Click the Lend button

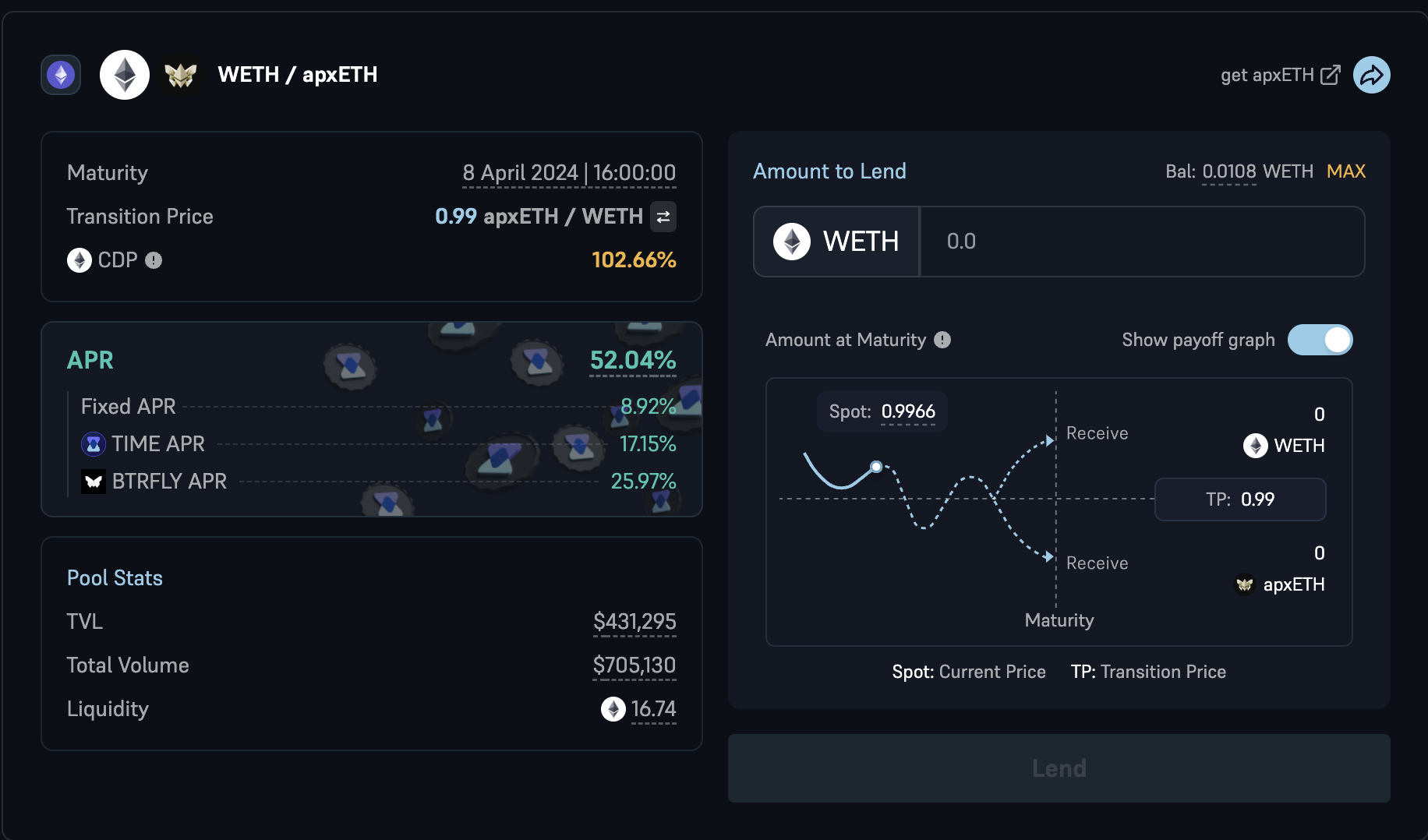[1059, 768]
